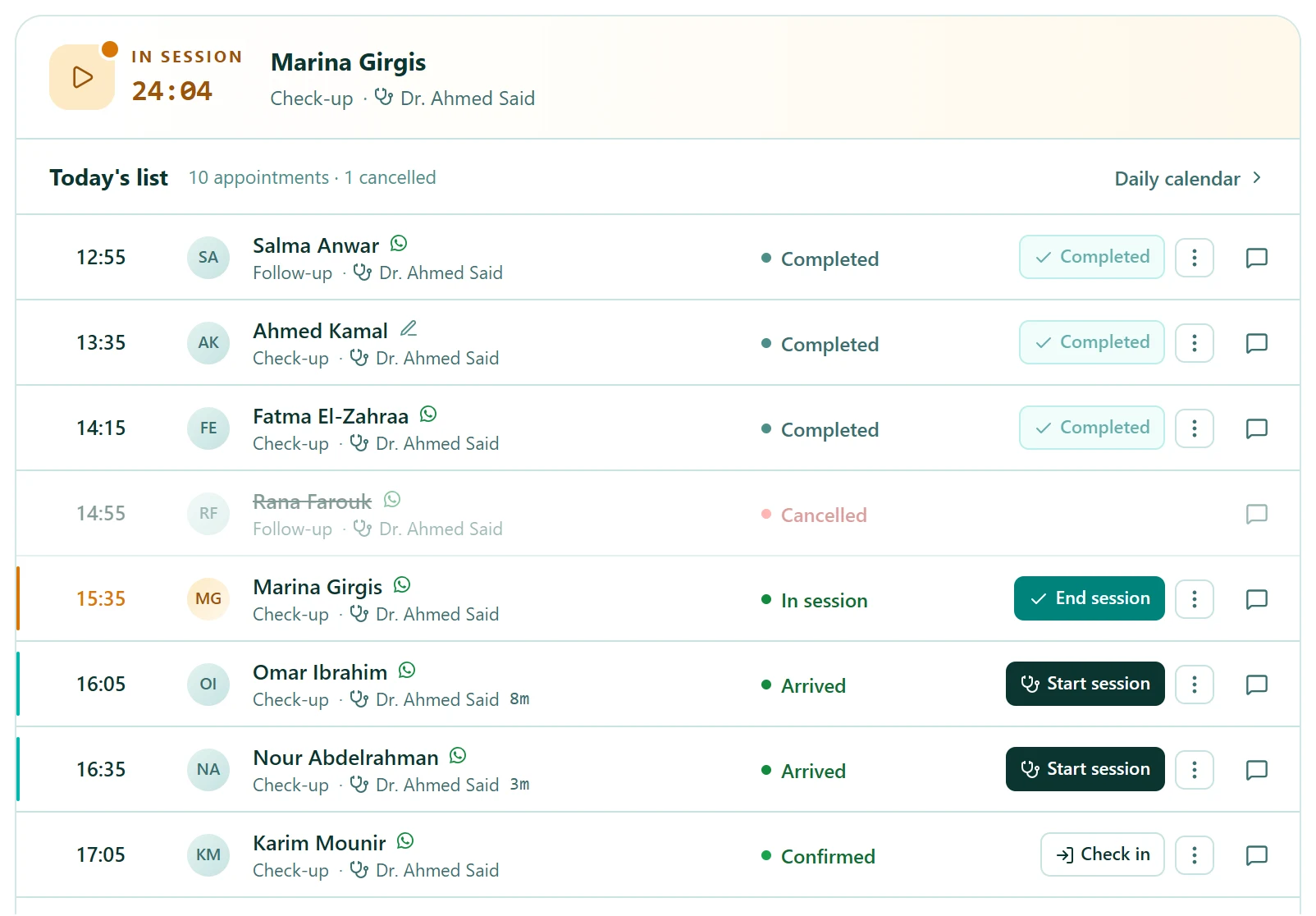The height and width of the screenshot is (916, 1316).
Task: Click the SA avatar for Salma Anwar
Action: pyautogui.click(x=208, y=258)
